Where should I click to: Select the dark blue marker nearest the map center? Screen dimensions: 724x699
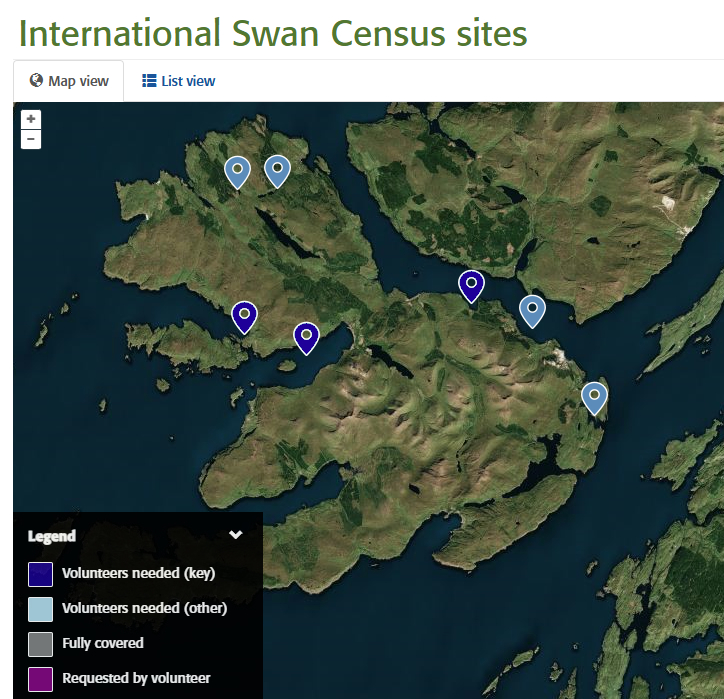(306, 337)
